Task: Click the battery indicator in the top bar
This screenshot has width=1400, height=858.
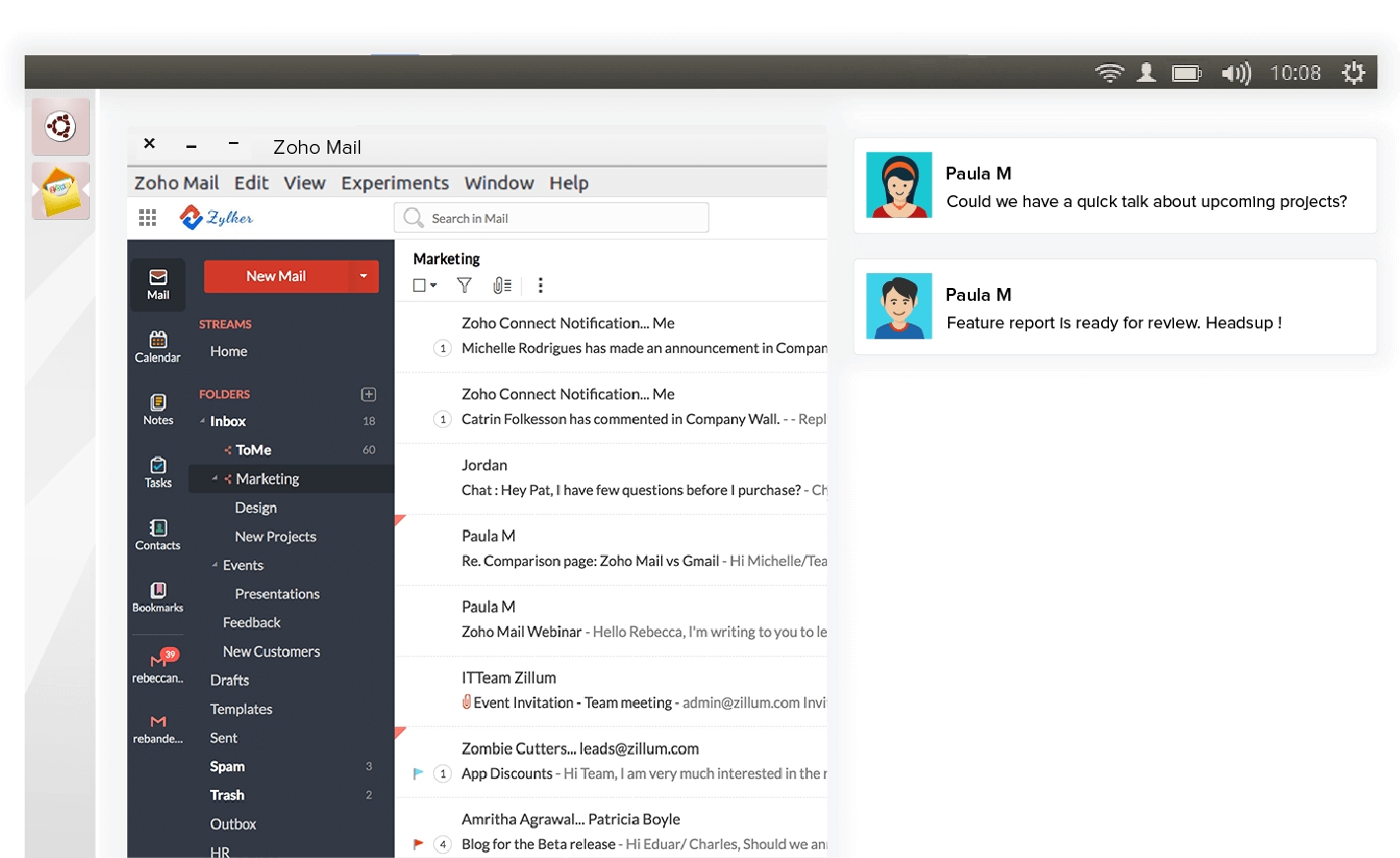Action: click(x=1186, y=72)
